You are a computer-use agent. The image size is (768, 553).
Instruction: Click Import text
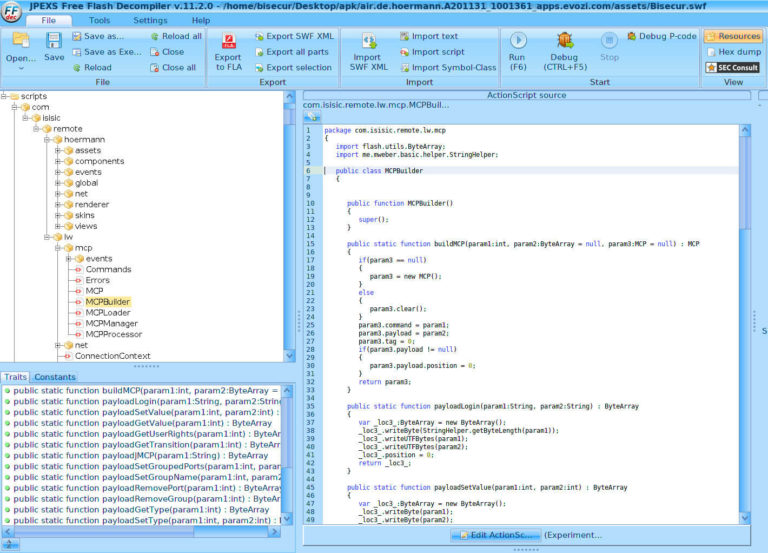(429, 36)
